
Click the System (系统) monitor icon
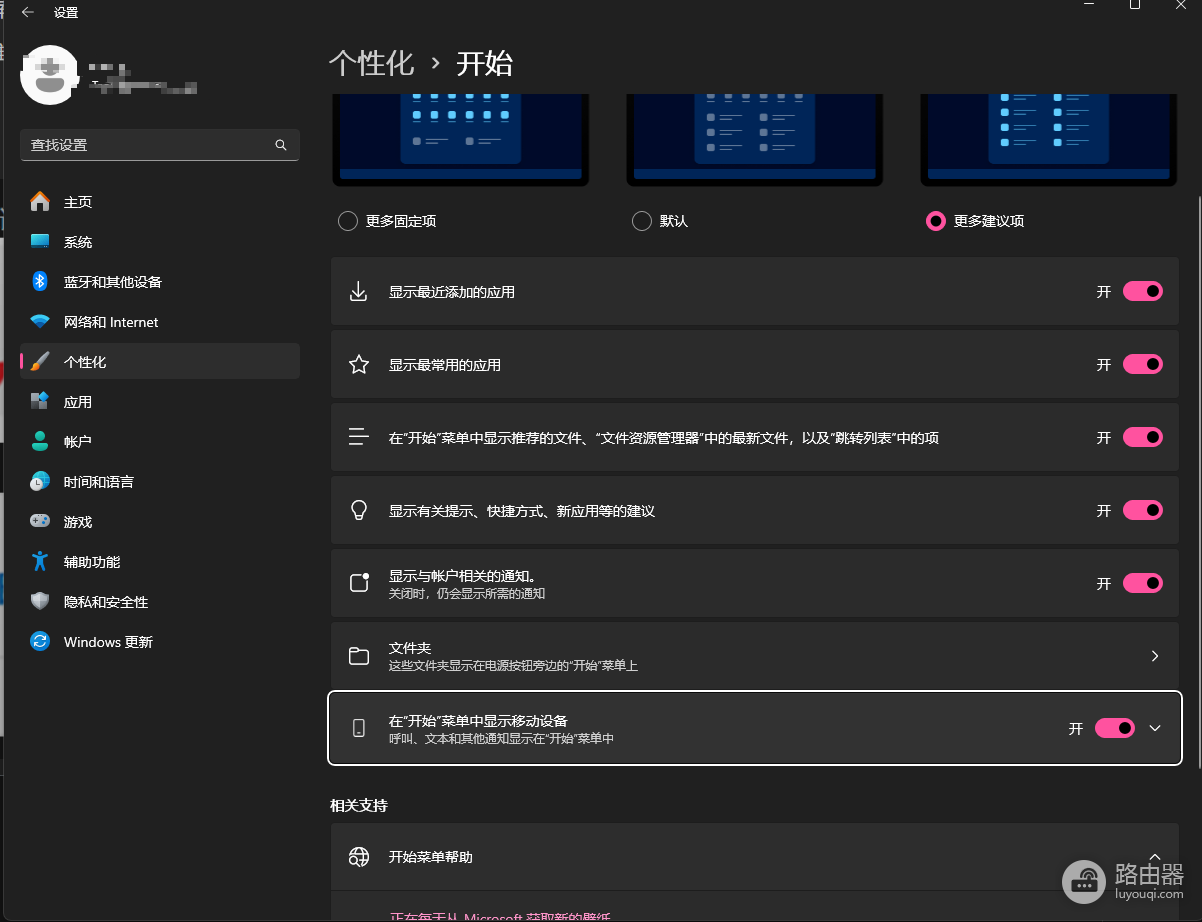point(40,242)
